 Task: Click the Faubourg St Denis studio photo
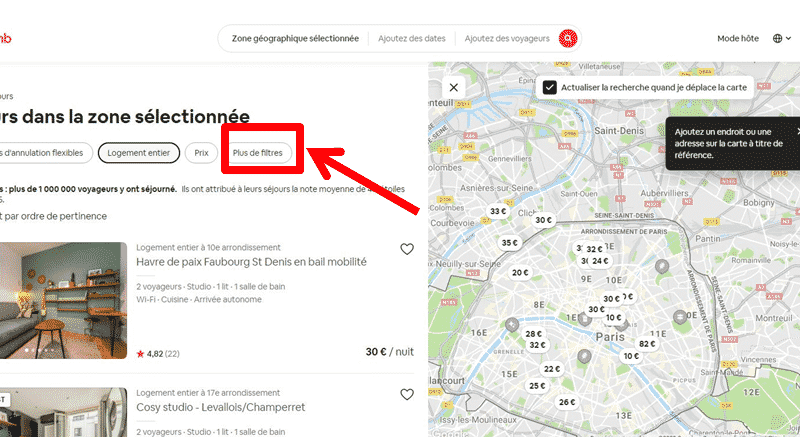coord(63,300)
